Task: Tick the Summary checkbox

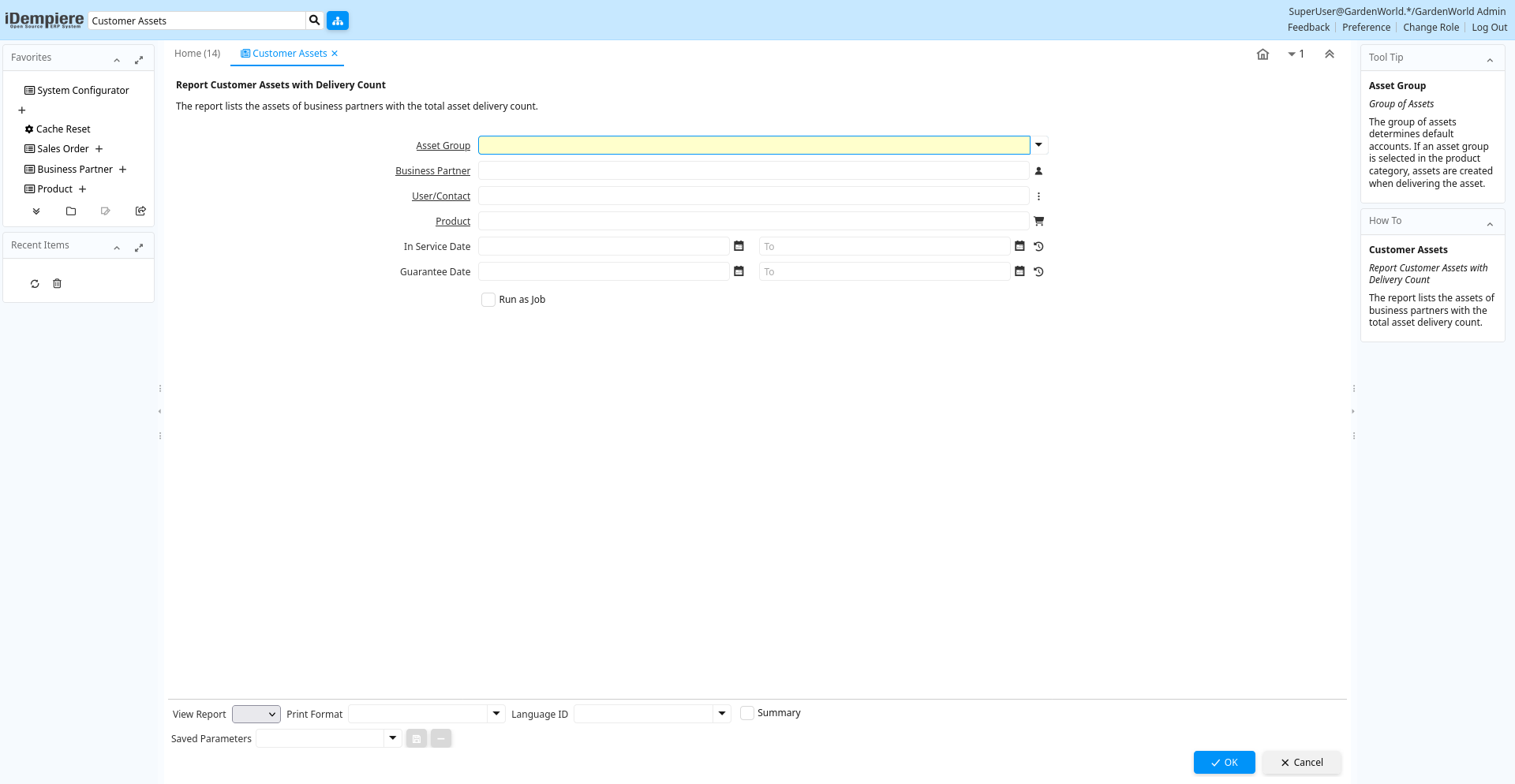Action: coord(747,713)
